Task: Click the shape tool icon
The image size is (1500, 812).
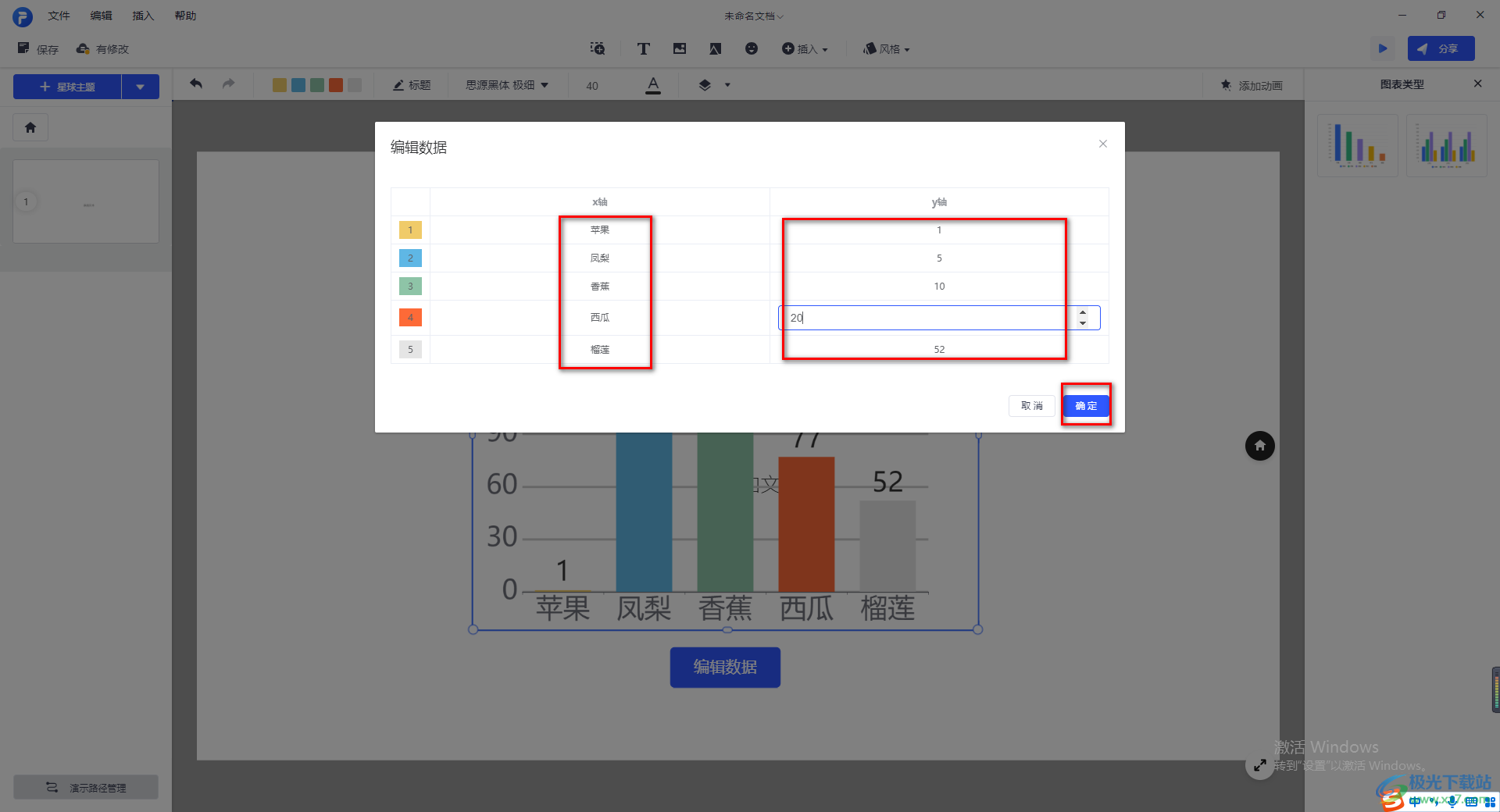Action: pos(716,48)
